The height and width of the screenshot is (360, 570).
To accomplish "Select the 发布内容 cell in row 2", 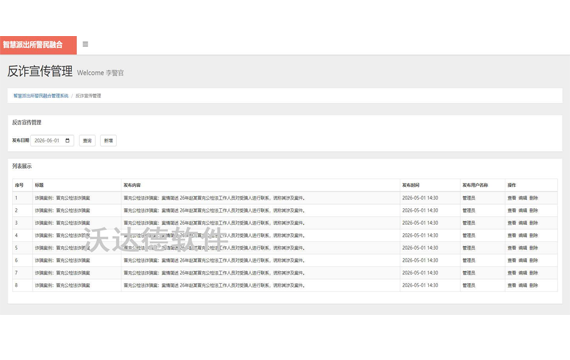I will point(260,211).
